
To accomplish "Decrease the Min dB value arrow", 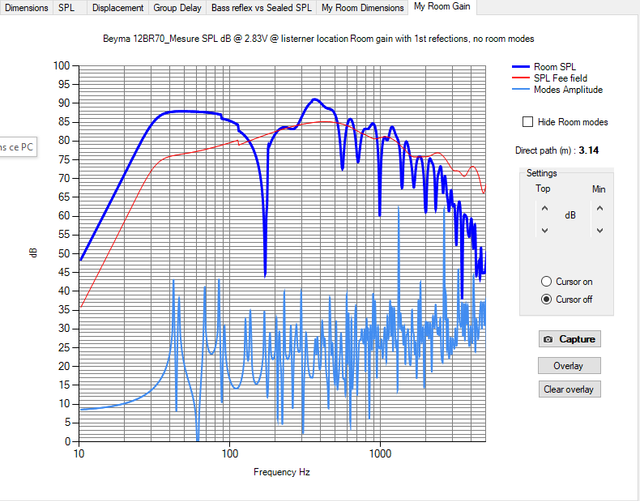I will (600, 230).
